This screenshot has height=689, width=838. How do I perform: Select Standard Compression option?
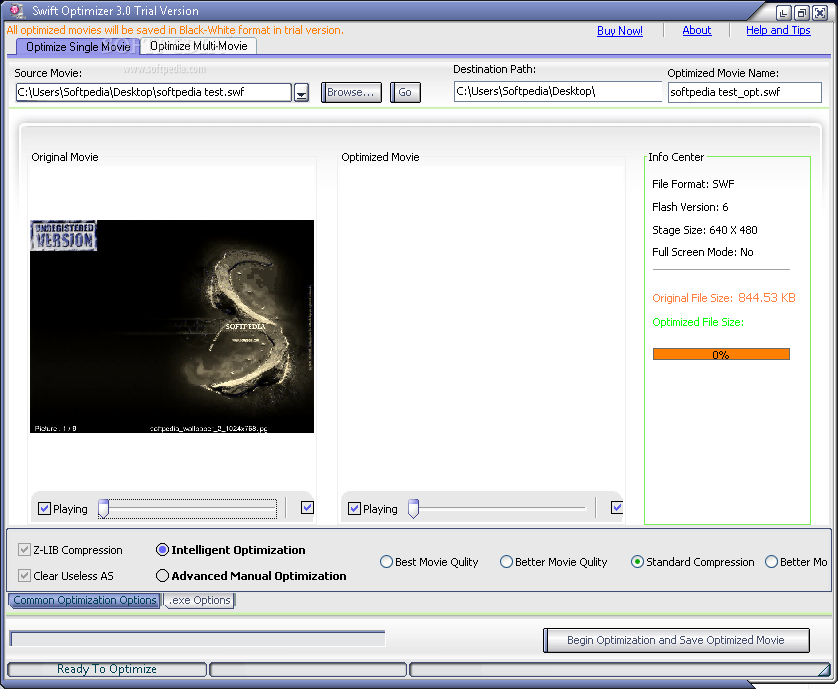pyautogui.click(x=637, y=562)
